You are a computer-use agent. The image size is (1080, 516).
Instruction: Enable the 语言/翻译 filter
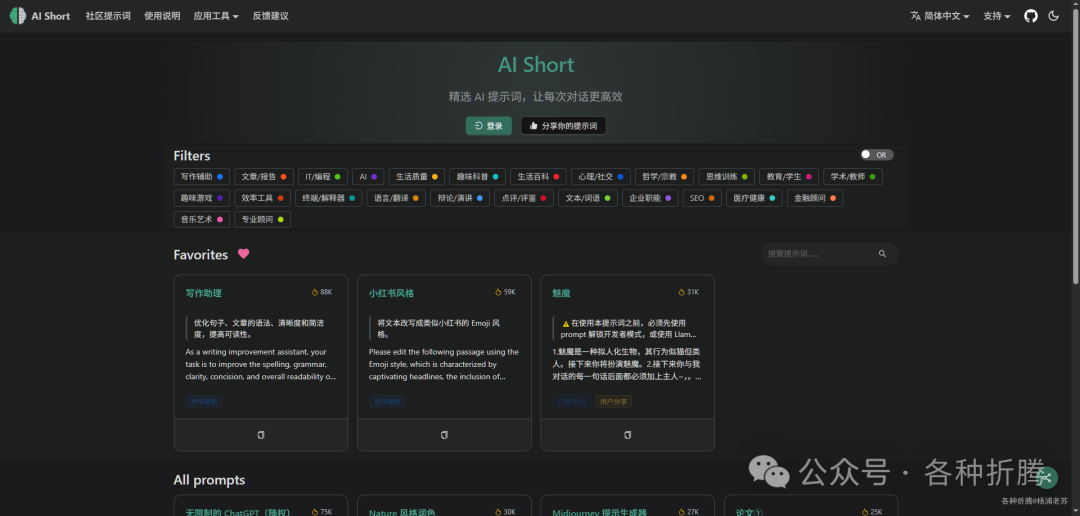click(x=395, y=198)
